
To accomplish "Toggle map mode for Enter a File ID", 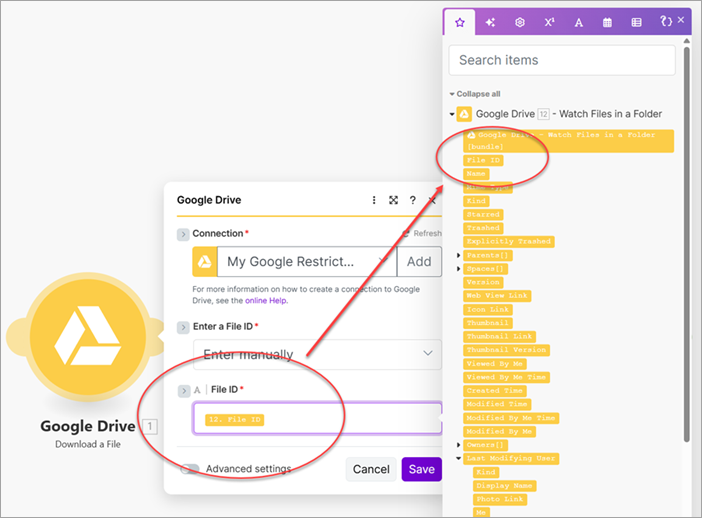I will coord(183,327).
